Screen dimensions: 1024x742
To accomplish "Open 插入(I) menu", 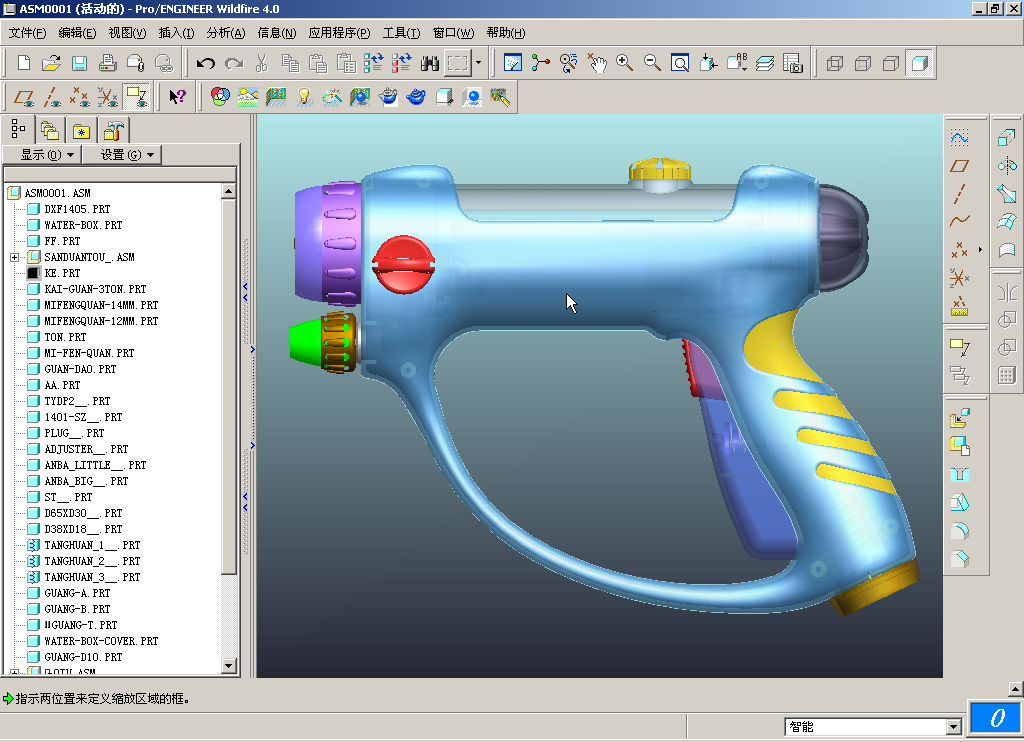I will tap(176, 33).
